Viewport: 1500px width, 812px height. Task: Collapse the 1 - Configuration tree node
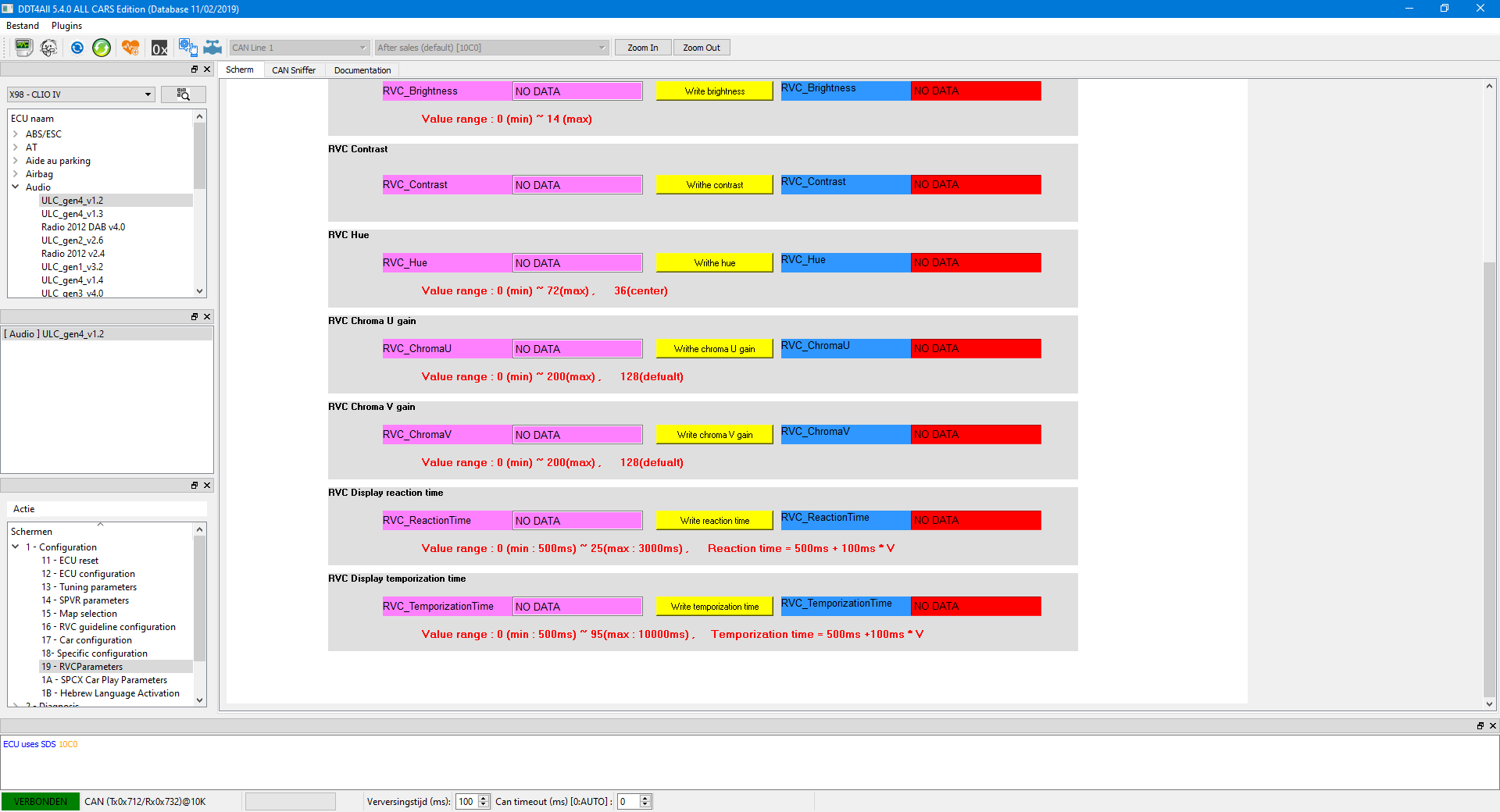tap(16, 547)
